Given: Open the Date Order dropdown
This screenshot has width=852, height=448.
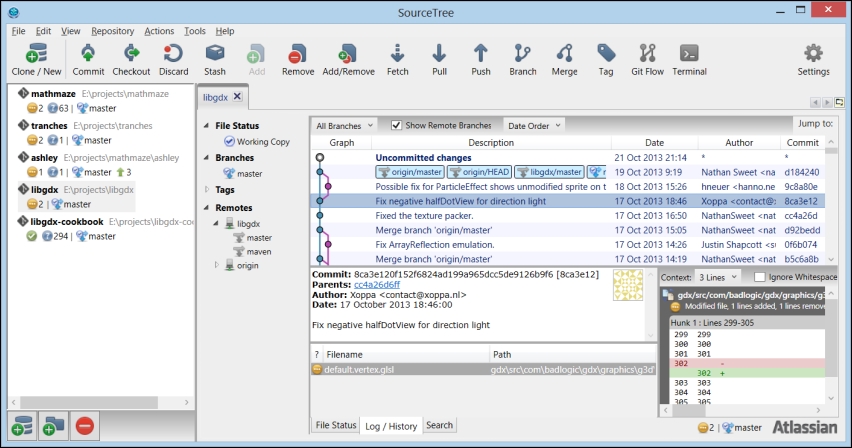Looking at the screenshot, I should point(534,126).
